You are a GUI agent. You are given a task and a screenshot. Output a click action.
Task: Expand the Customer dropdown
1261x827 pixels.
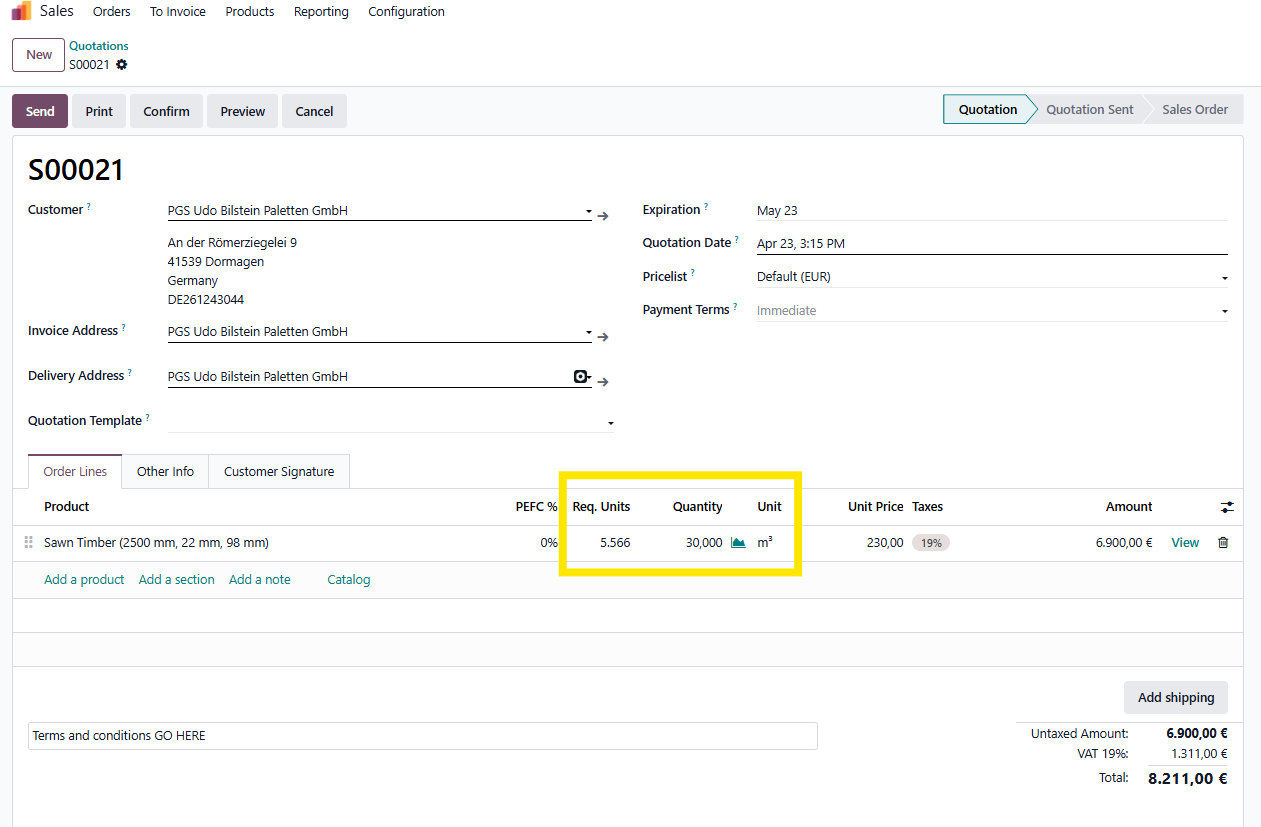tap(588, 211)
